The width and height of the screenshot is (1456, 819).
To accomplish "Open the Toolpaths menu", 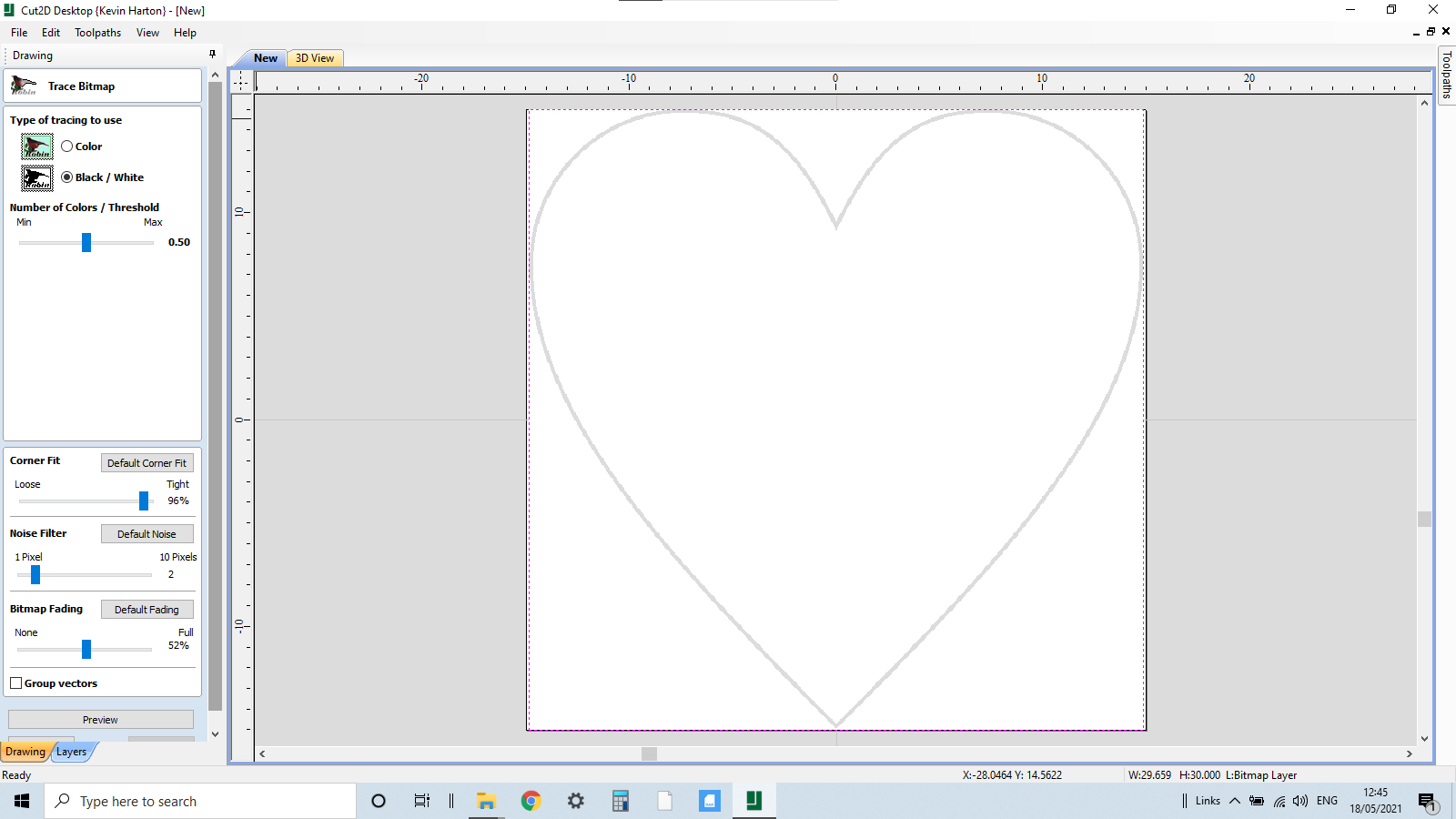I will [97, 32].
